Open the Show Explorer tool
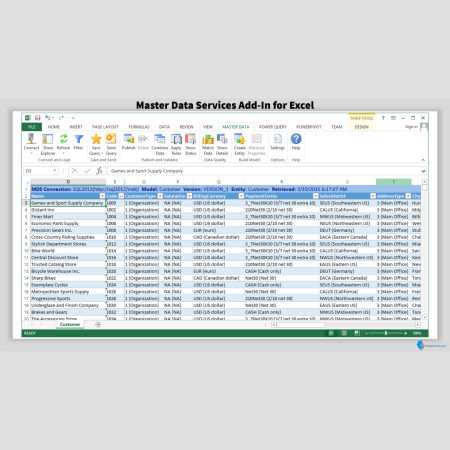The width and height of the screenshot is (450, 450). (48, 144)
